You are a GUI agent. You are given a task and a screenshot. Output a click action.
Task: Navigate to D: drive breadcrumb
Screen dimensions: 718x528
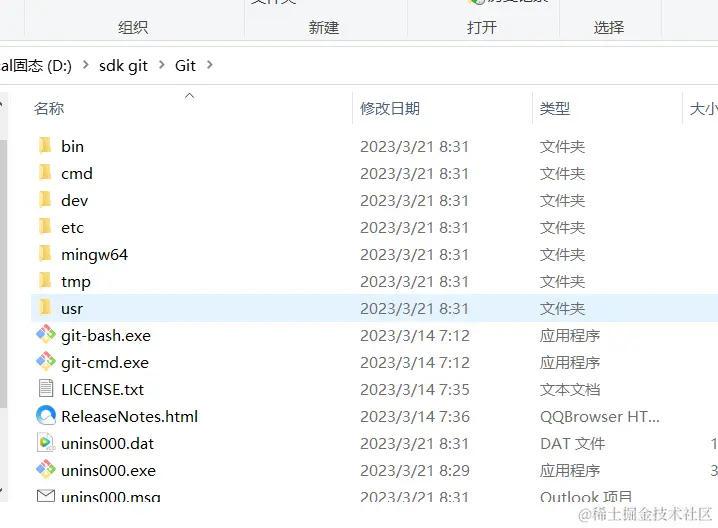tap(36, 66)
